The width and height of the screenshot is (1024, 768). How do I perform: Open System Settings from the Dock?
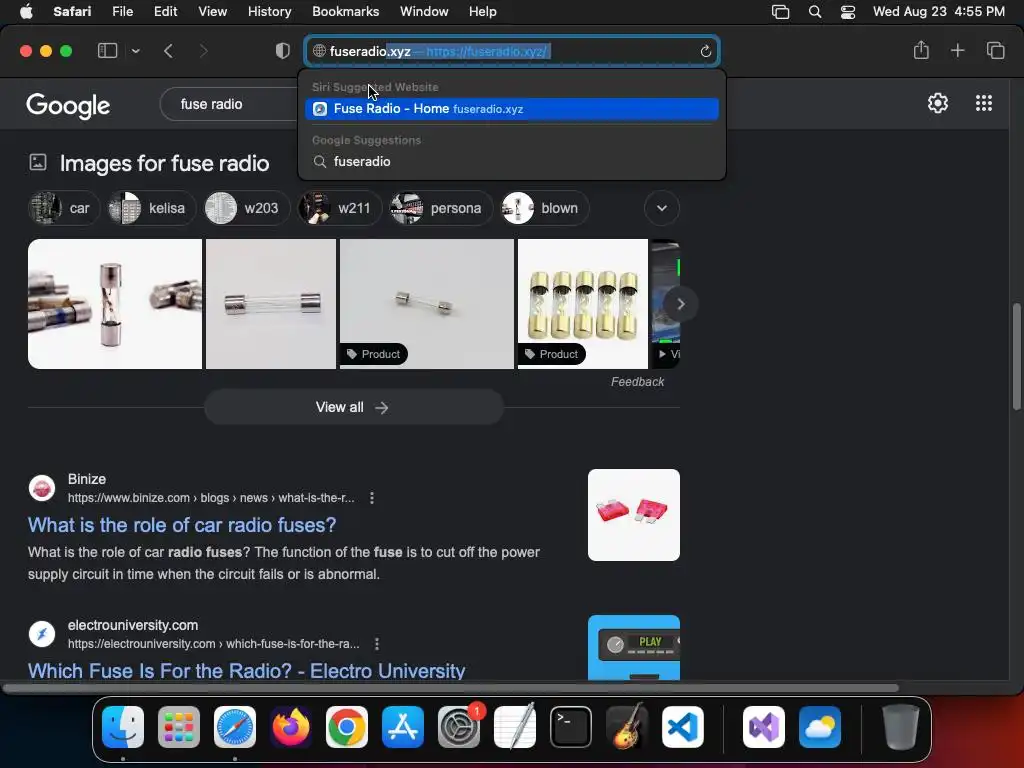click(x=459, y=727)
